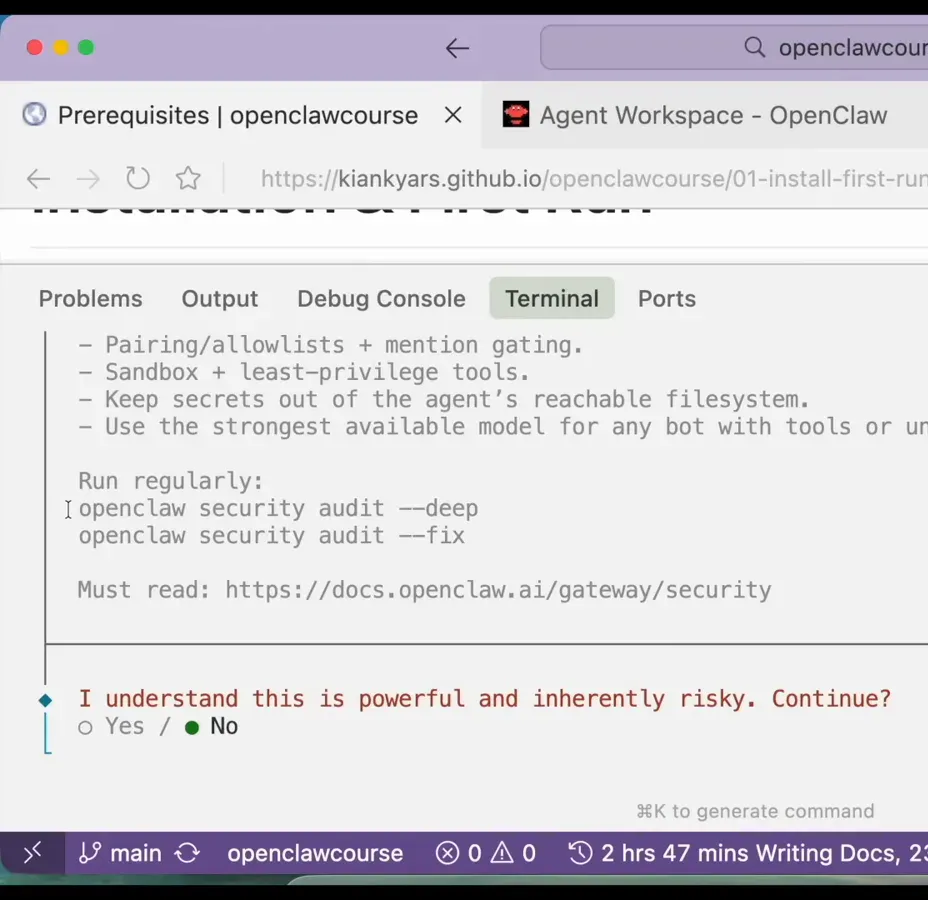928x900 pixels.
Task: Click the green maximize window button
Action: [x=86, y=47]
